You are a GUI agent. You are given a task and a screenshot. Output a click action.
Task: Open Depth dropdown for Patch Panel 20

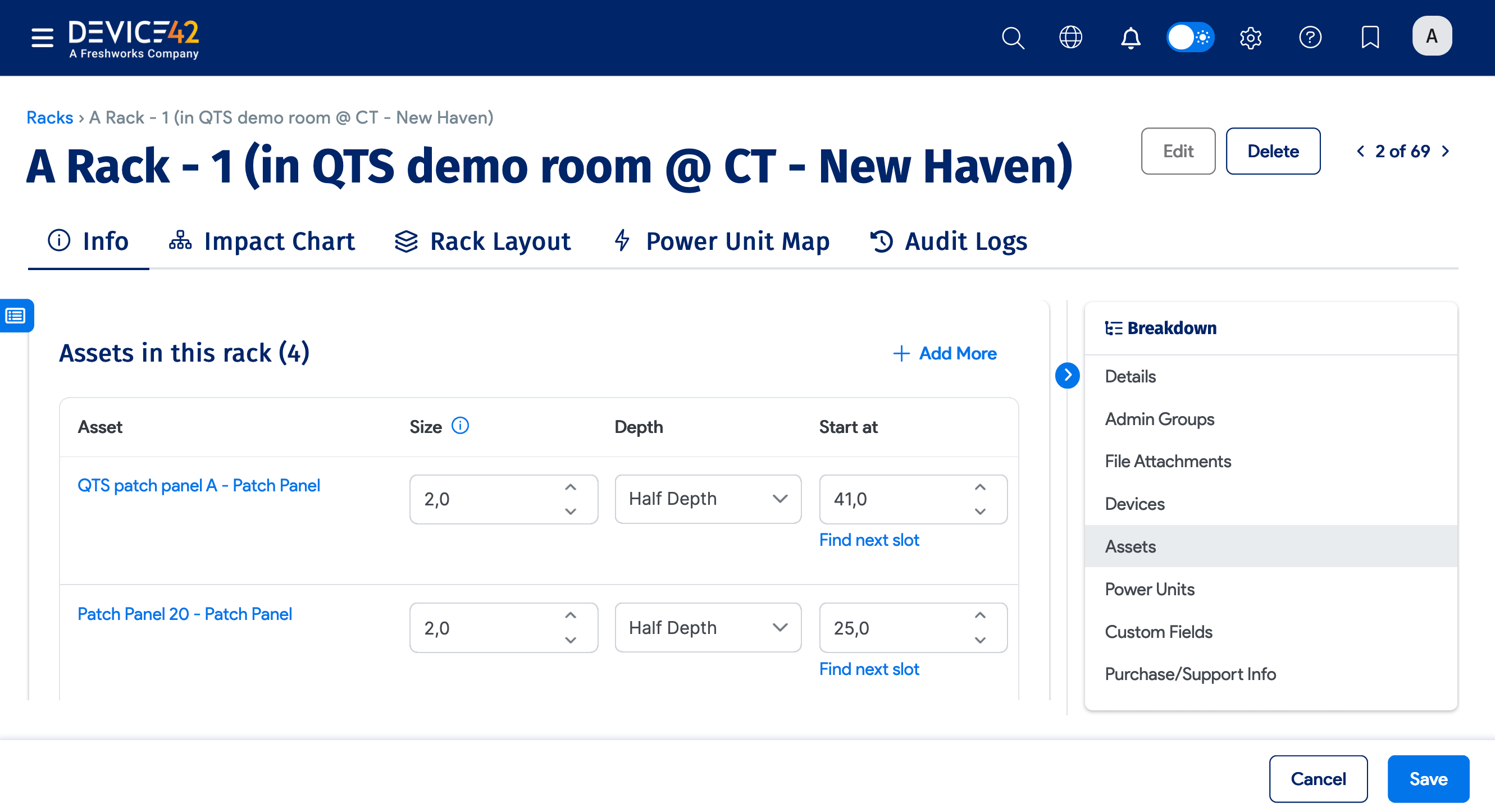(x=708, y=628)
